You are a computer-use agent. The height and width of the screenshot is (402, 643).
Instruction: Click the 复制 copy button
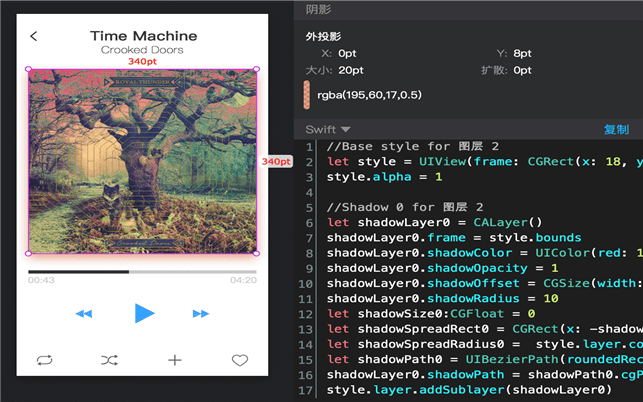coord(616,129)
